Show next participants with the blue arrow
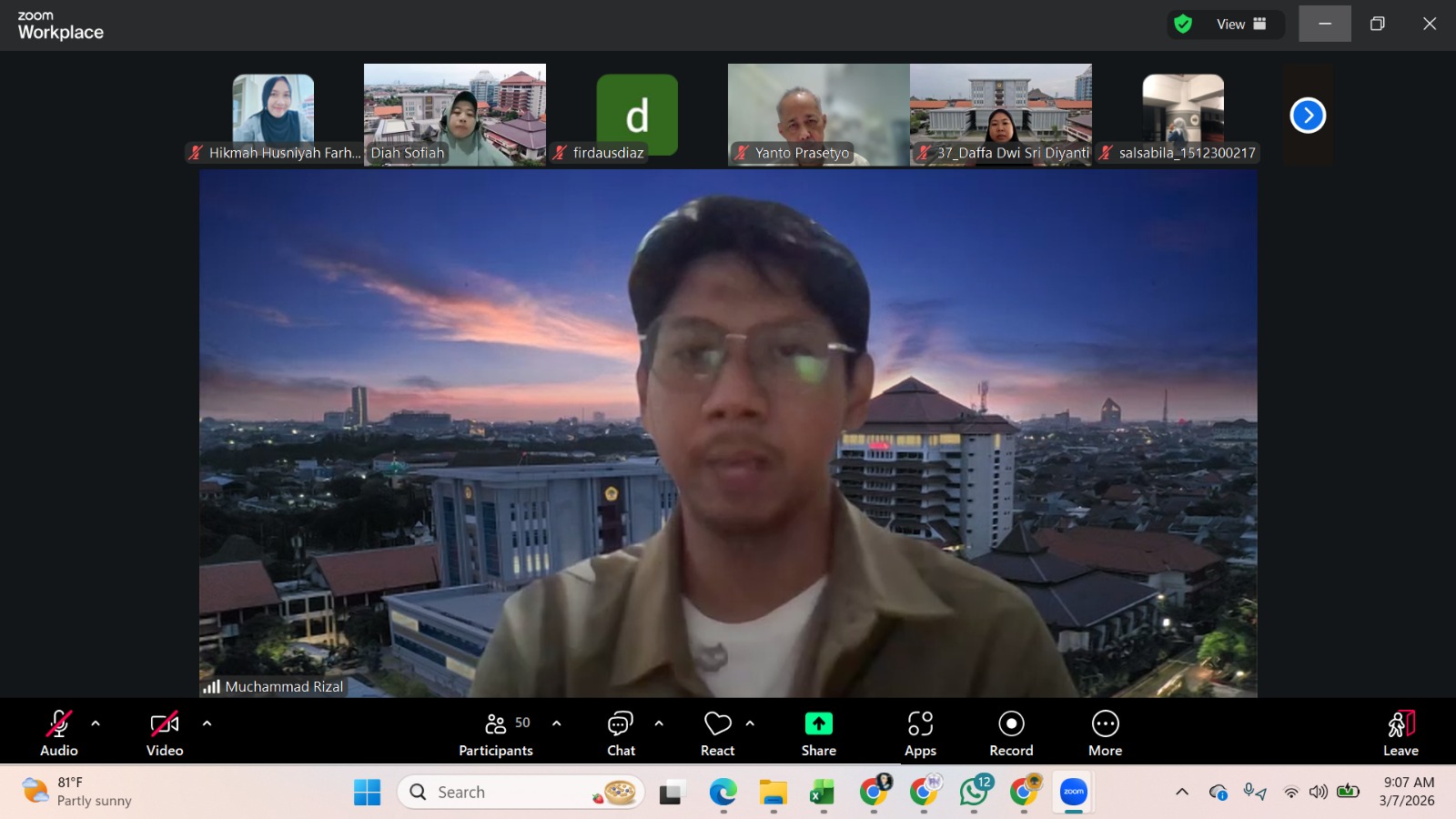The height and width of the screenshot is (819, 1456). [1308, 116]
